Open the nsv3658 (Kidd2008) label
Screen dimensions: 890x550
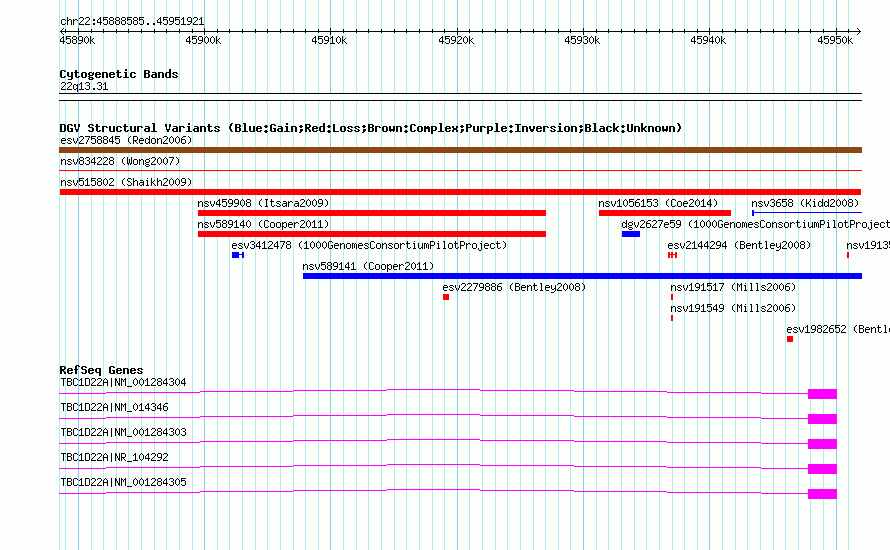pyautogui.click(x=805, y=203)
